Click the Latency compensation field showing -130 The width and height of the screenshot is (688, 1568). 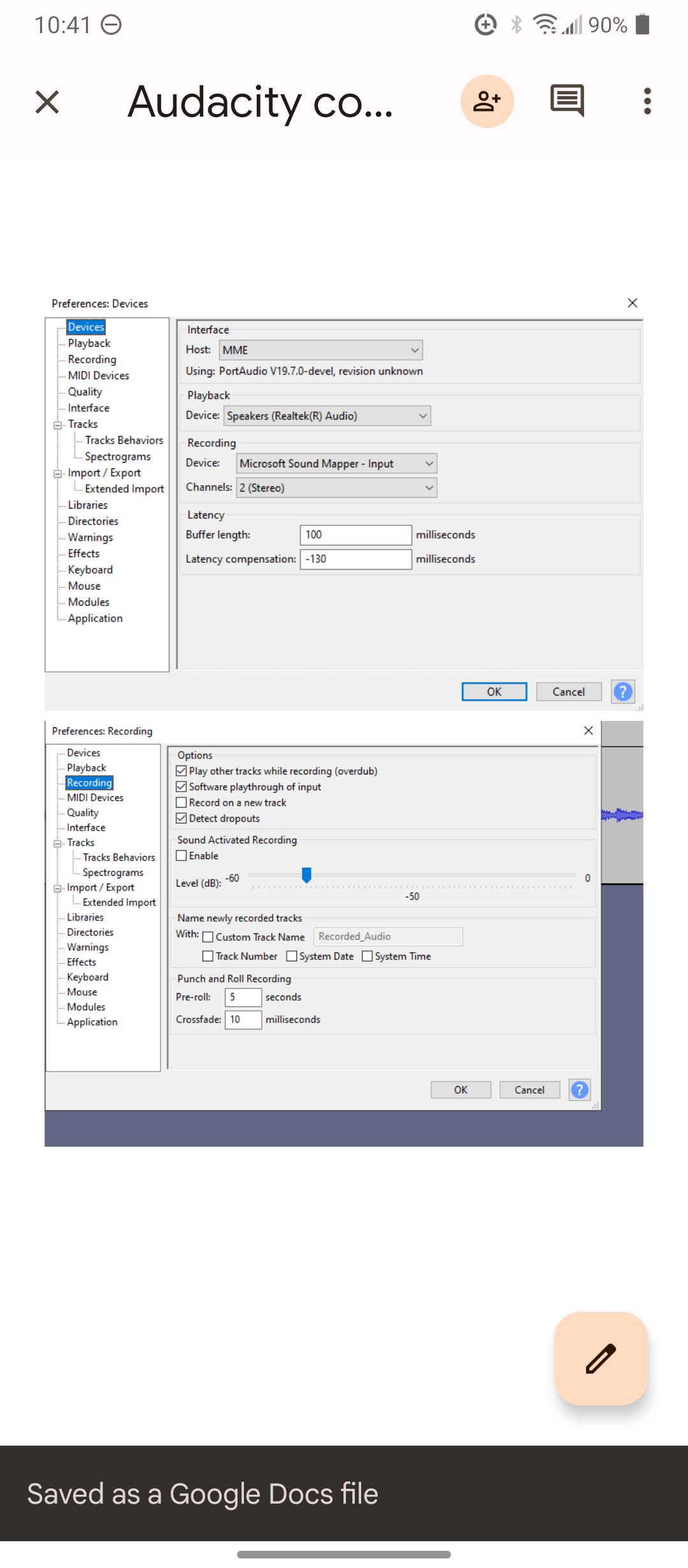coord(356,559)
